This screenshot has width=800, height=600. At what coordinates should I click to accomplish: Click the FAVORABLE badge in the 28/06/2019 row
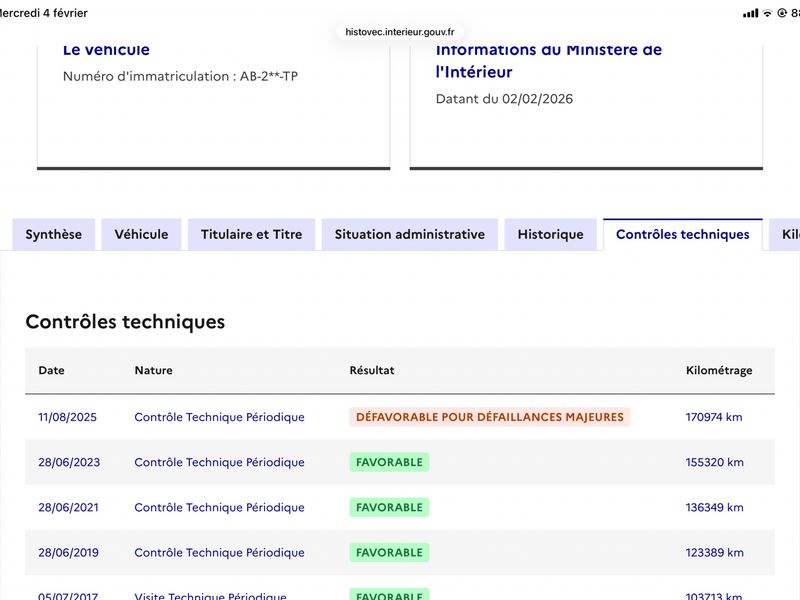click(x=389, y=553)
